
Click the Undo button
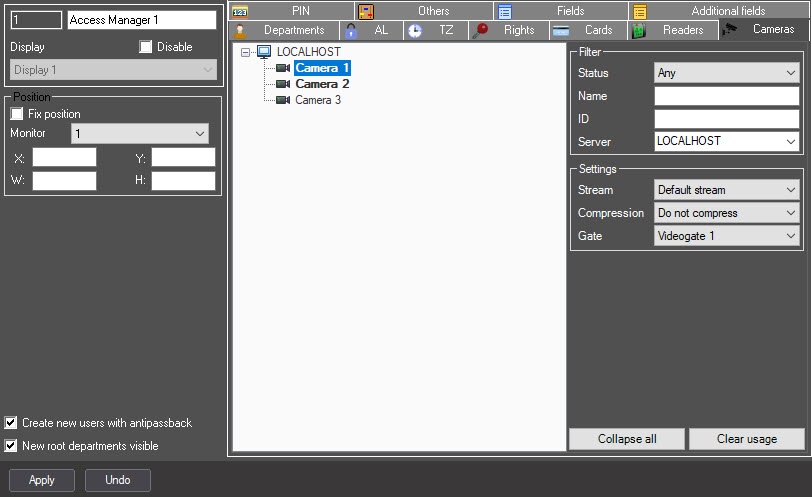point(118,480)
